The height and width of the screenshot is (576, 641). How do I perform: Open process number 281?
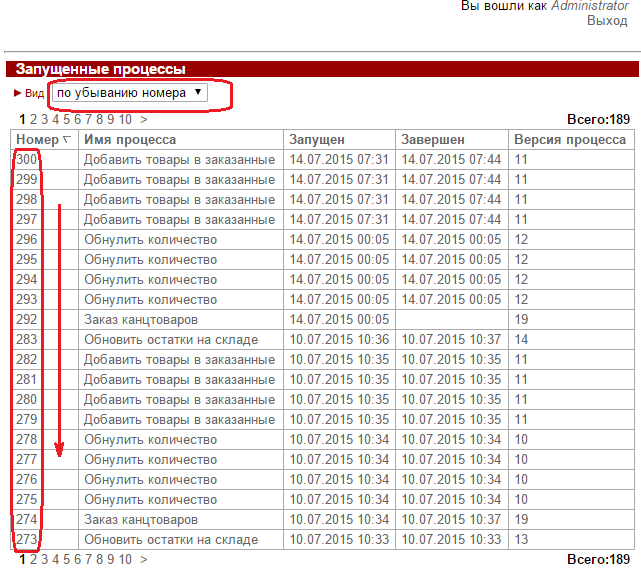[27, 380]
